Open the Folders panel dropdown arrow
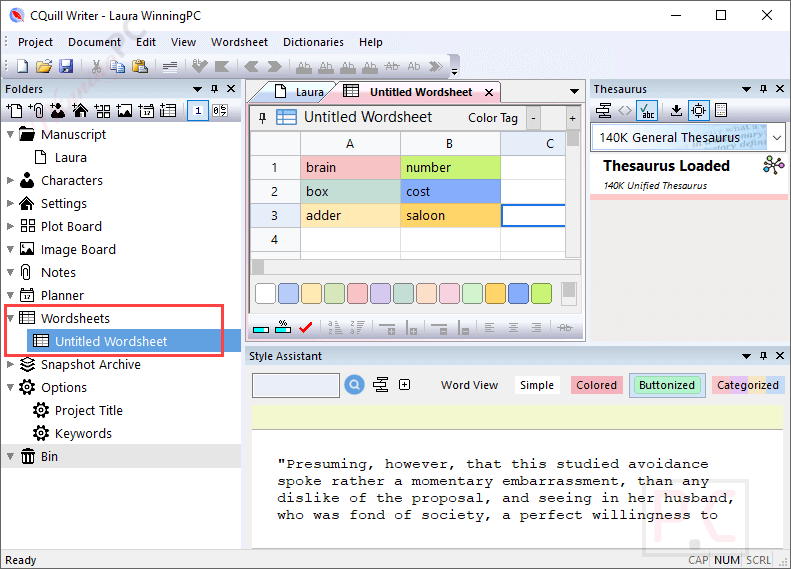 point(197,89)
